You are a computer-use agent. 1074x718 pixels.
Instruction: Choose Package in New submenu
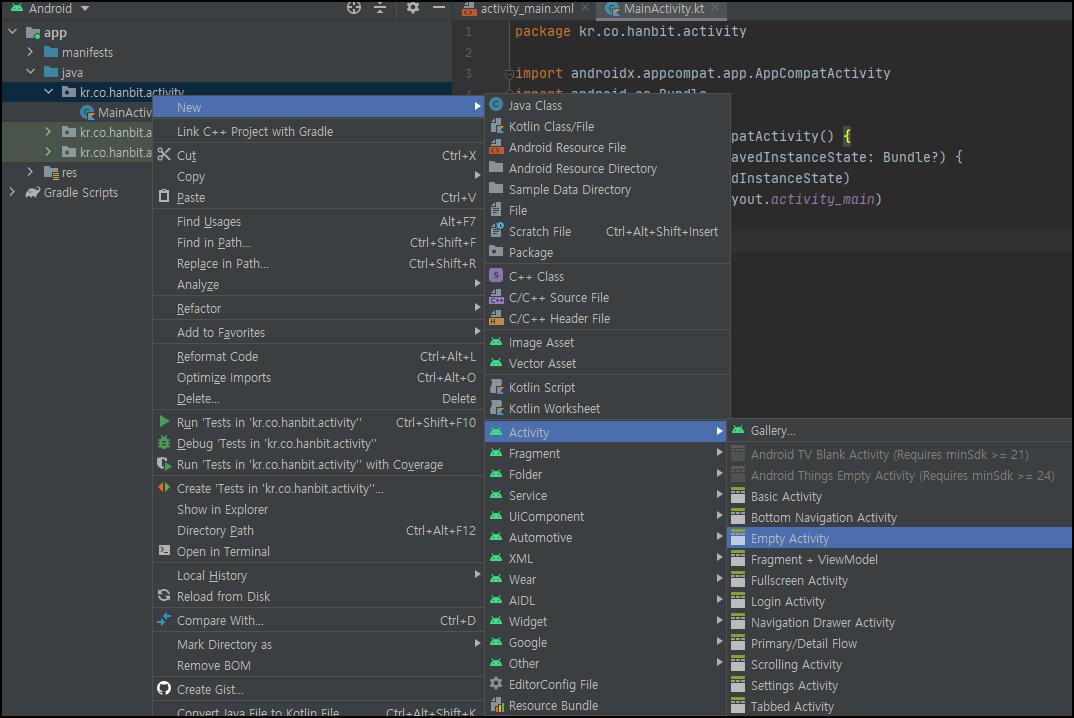607,253
